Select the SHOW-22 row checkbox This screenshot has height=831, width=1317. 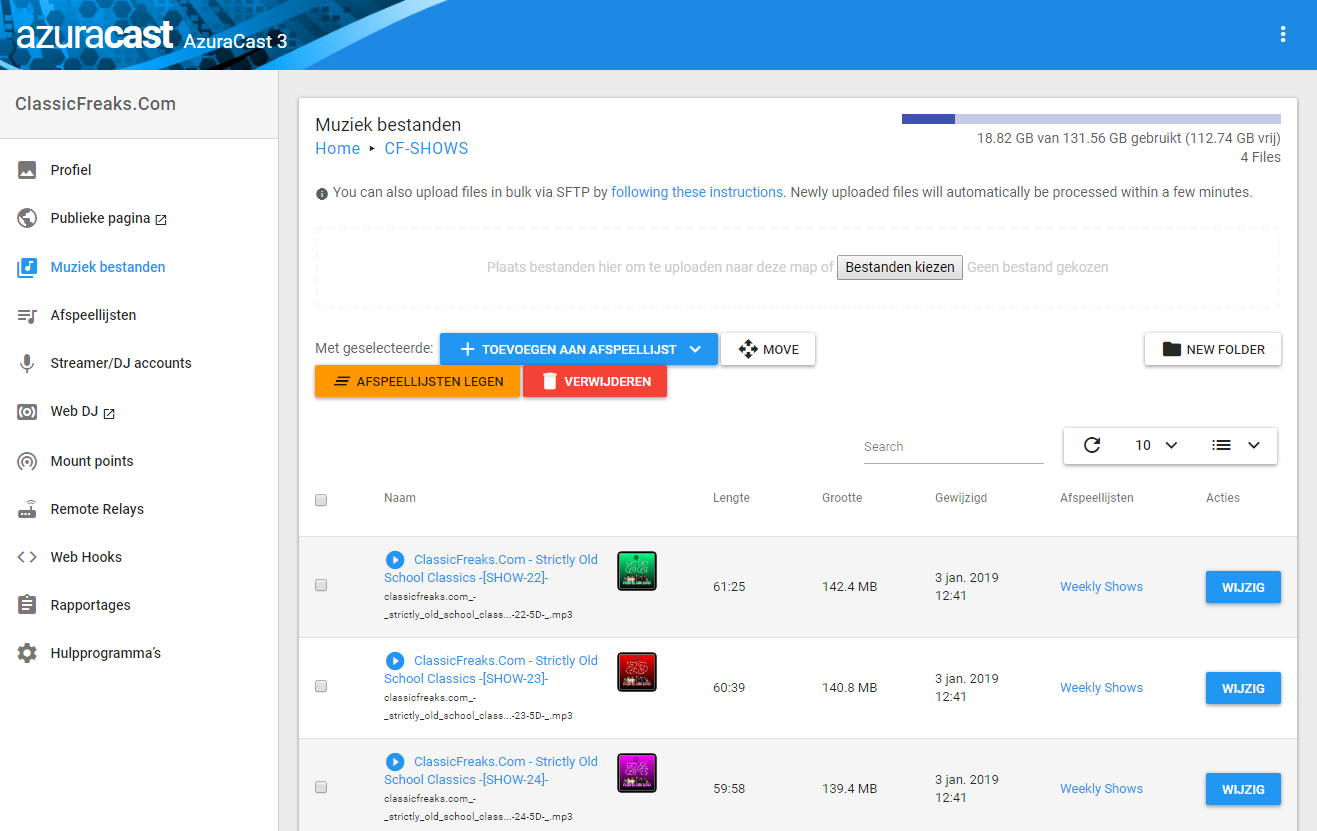[x=321, y=585]
